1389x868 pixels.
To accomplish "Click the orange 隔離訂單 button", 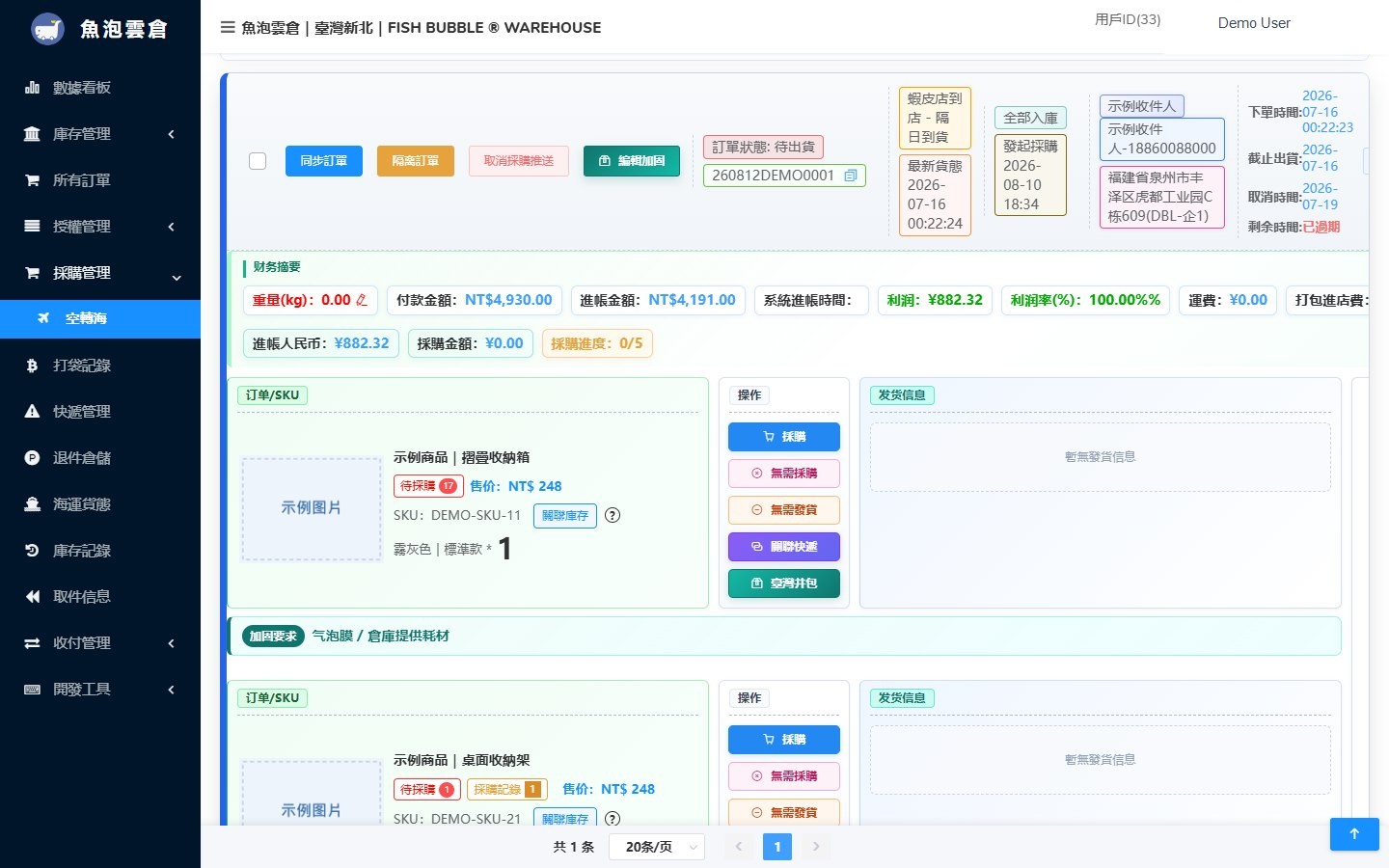I will point(416,161).
